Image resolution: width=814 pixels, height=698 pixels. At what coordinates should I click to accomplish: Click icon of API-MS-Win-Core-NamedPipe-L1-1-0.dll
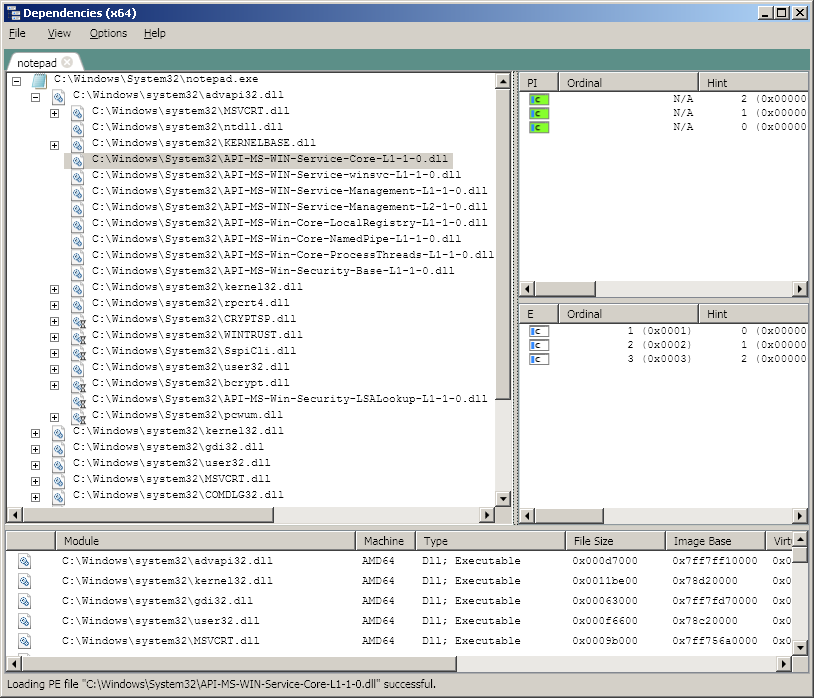pos(77,240)
